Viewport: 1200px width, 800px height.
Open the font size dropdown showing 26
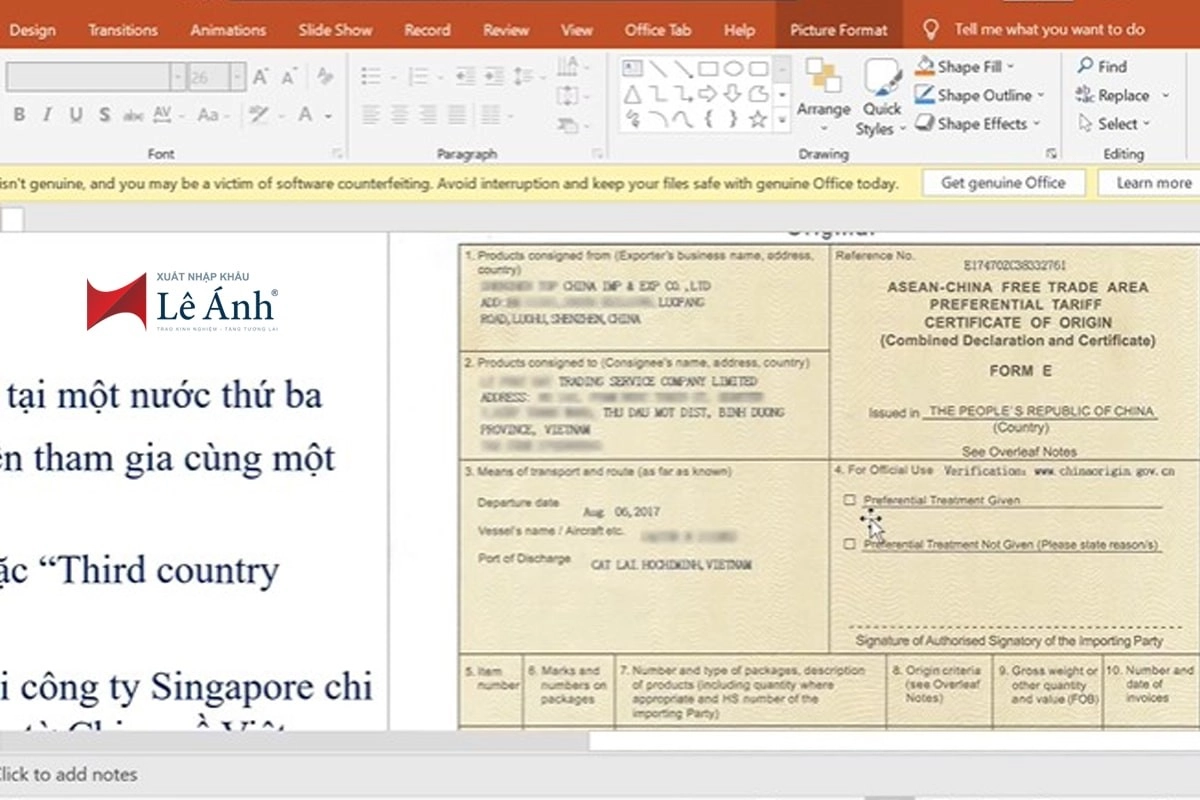click(x=237, y=77)
